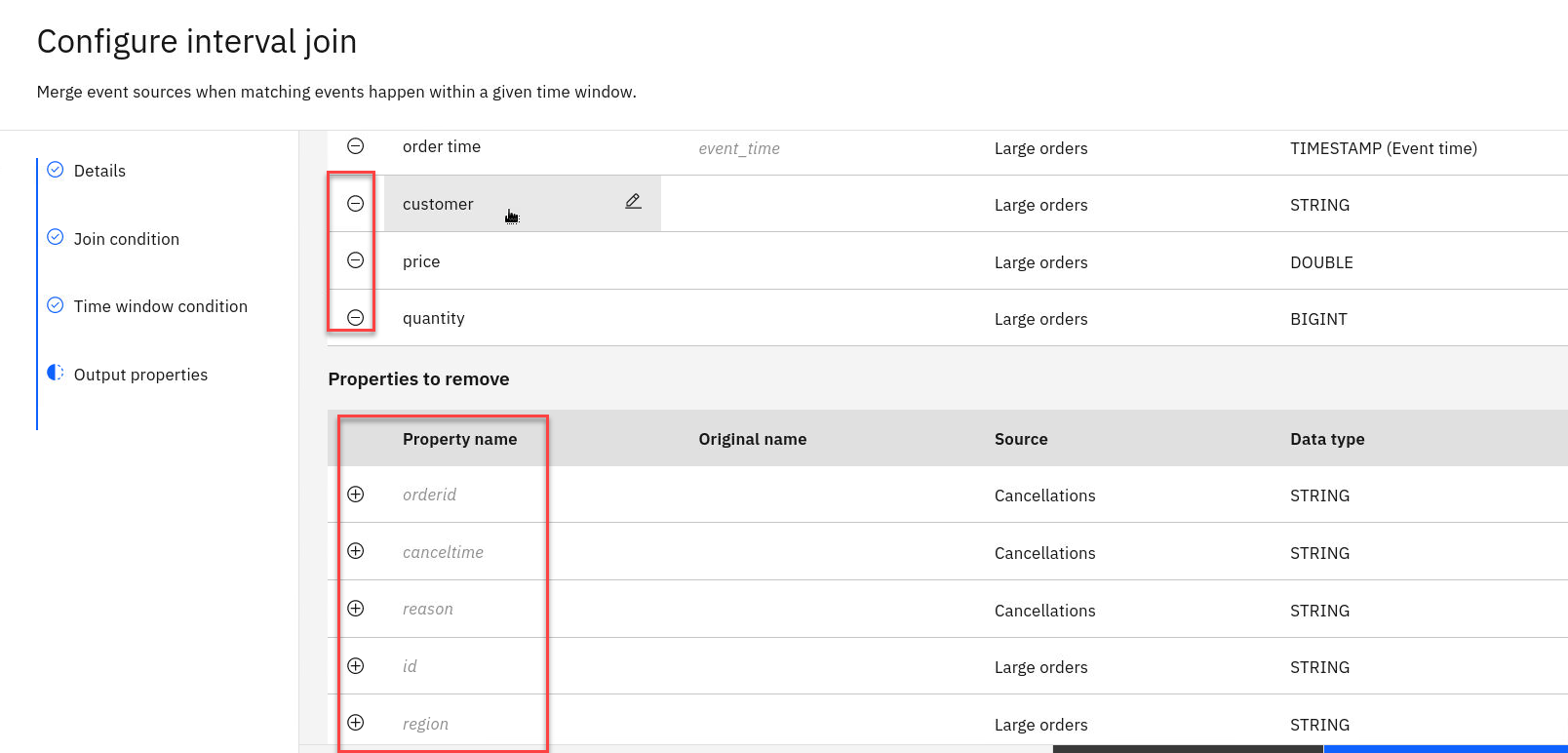
Task: Restore the region property
Action: [x=356, y=723]
